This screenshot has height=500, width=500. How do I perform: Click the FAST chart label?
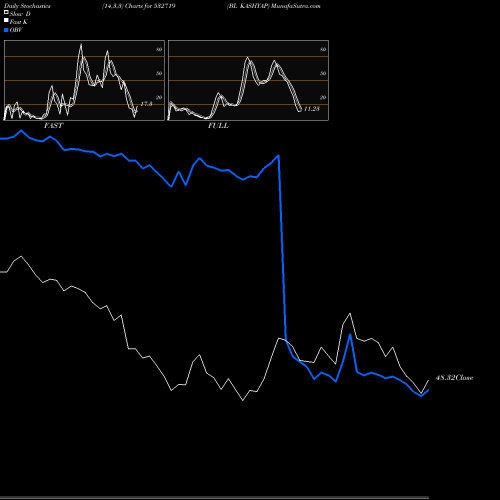pyautogui.click(x=53, y=126)
